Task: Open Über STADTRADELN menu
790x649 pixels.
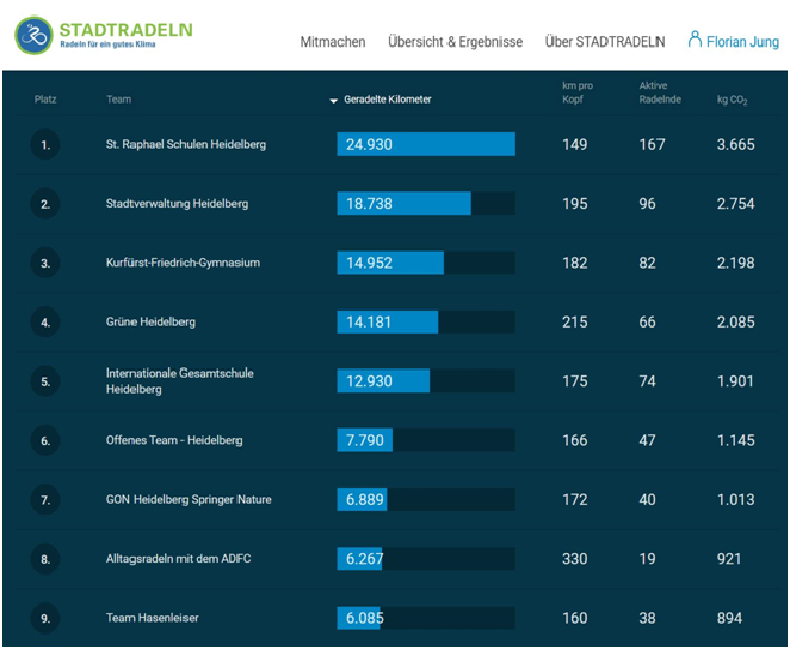Action: pos(605,41)
